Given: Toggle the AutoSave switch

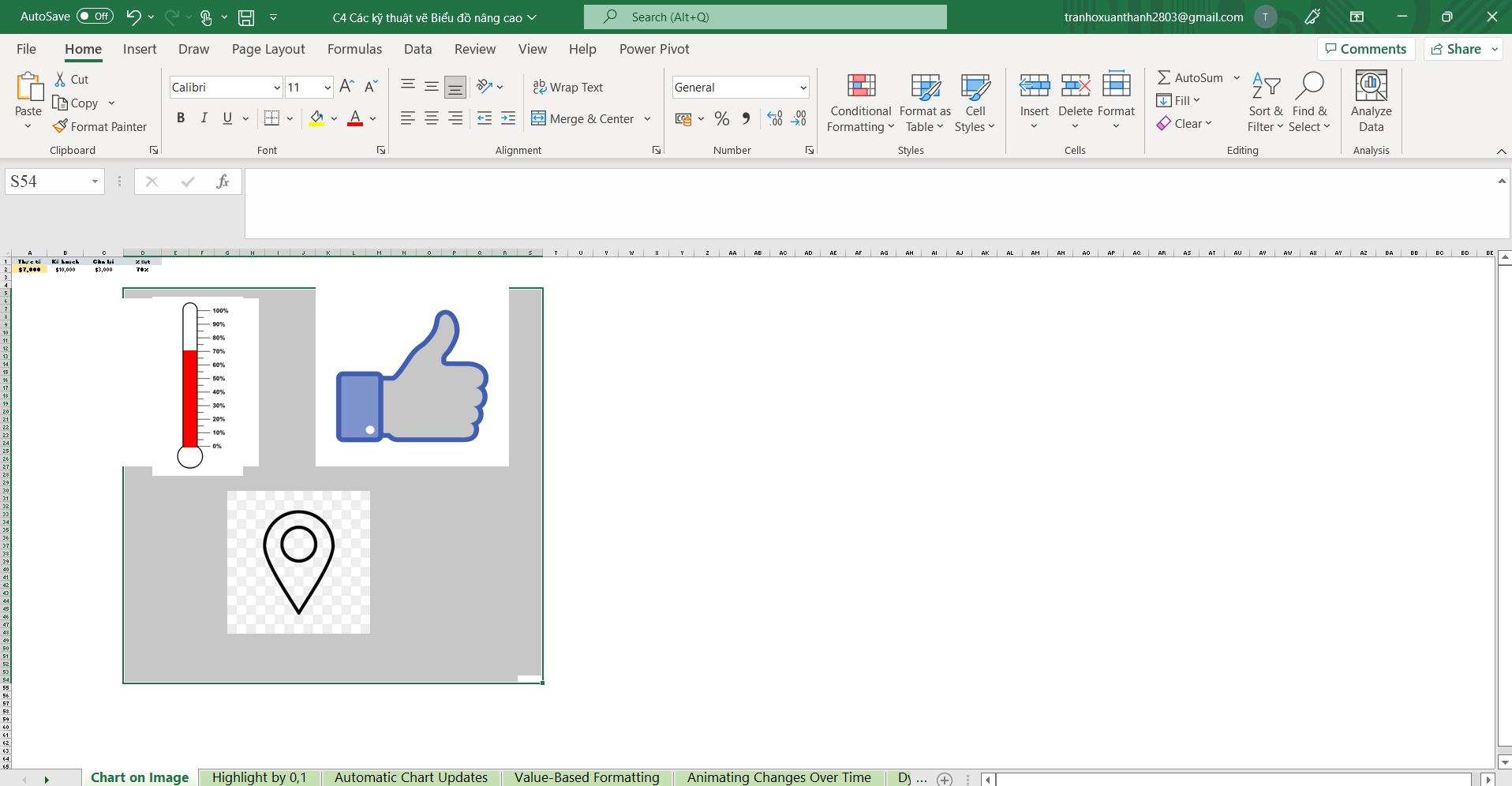Looking at the screenshot, I should (95, 17).
